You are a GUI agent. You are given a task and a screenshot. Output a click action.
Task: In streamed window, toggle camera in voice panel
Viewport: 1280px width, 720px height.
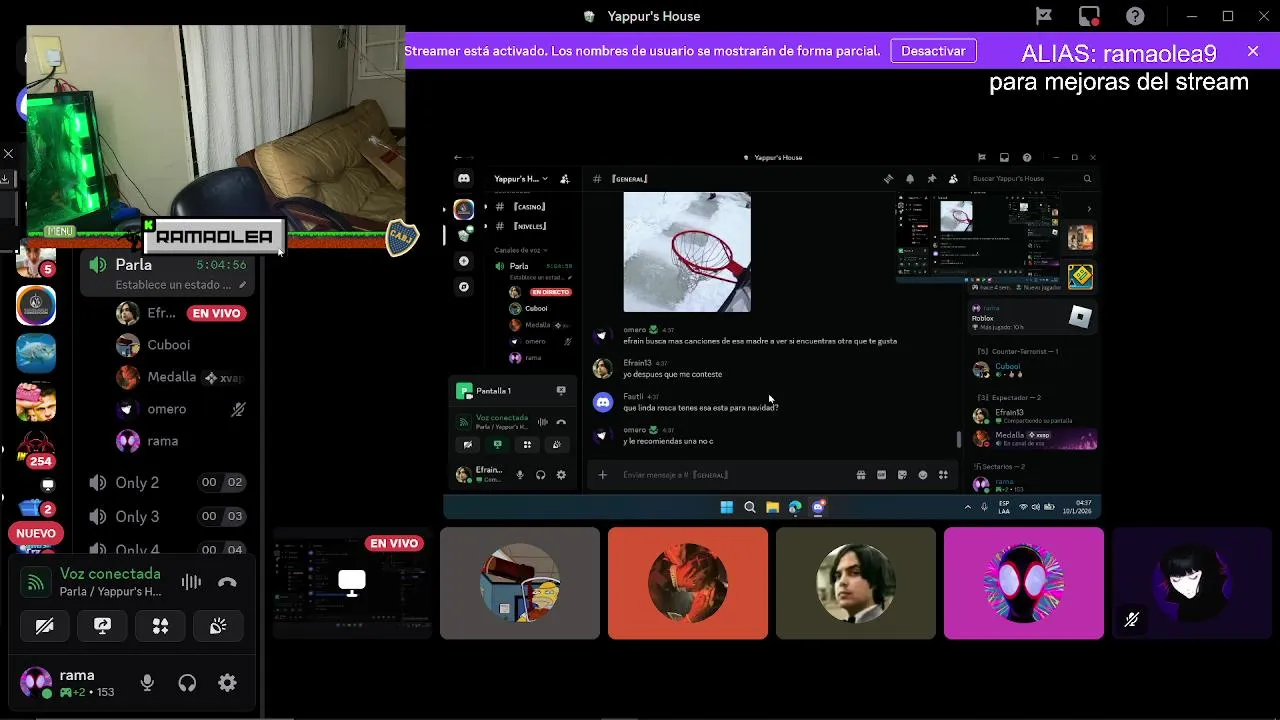tap(467, 445)
